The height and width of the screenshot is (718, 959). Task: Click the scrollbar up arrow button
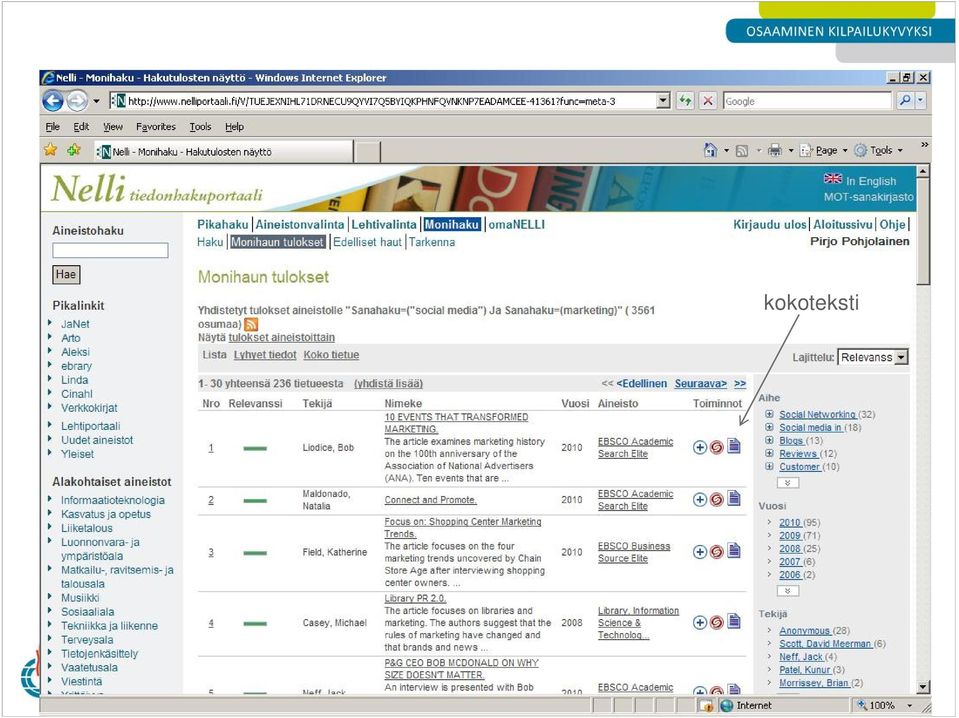coord(924,171)
